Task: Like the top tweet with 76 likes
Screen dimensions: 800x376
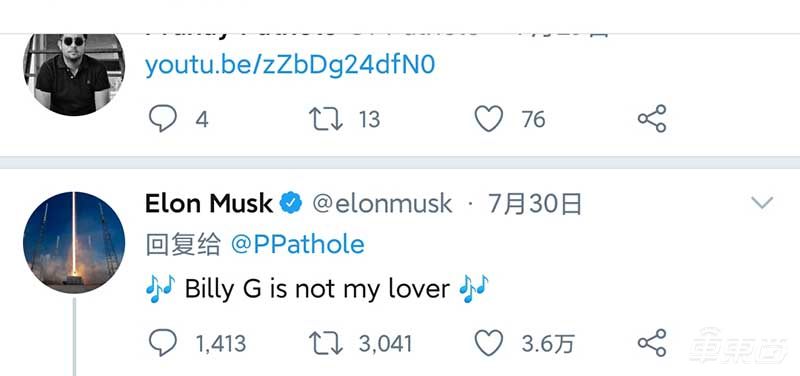Action: 489,119
